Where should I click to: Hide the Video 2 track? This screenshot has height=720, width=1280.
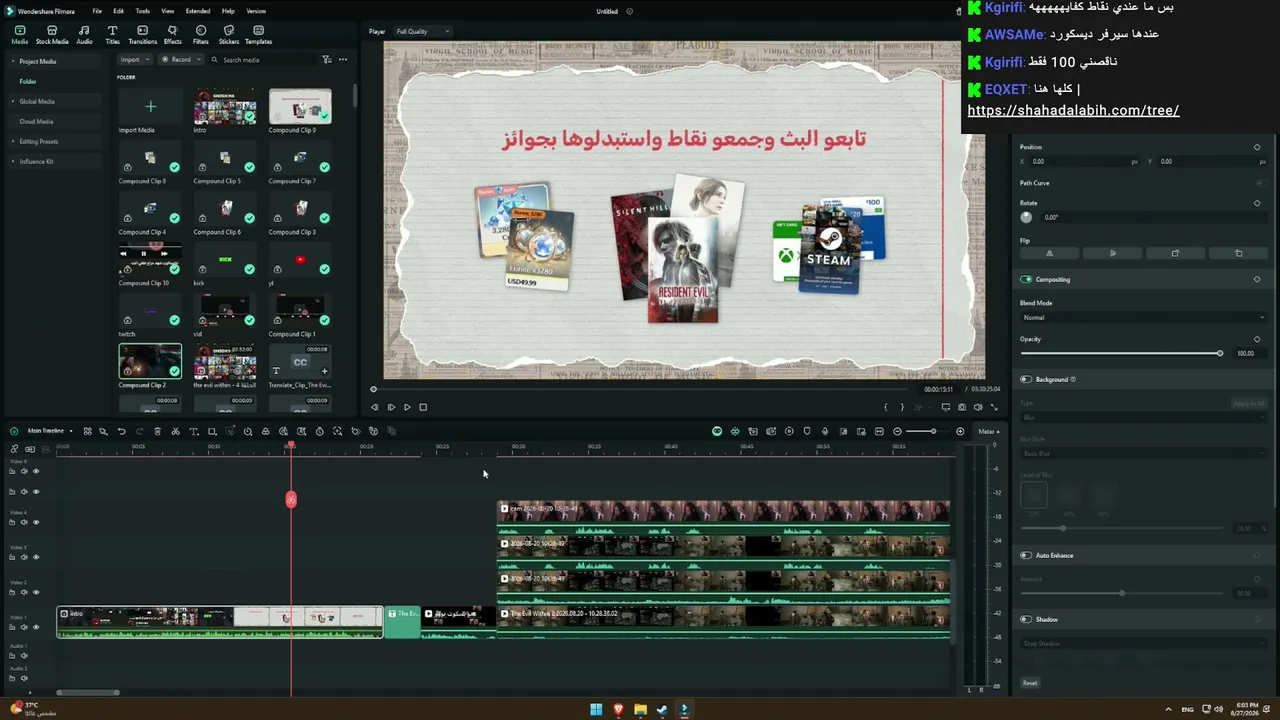coord(36,592)
